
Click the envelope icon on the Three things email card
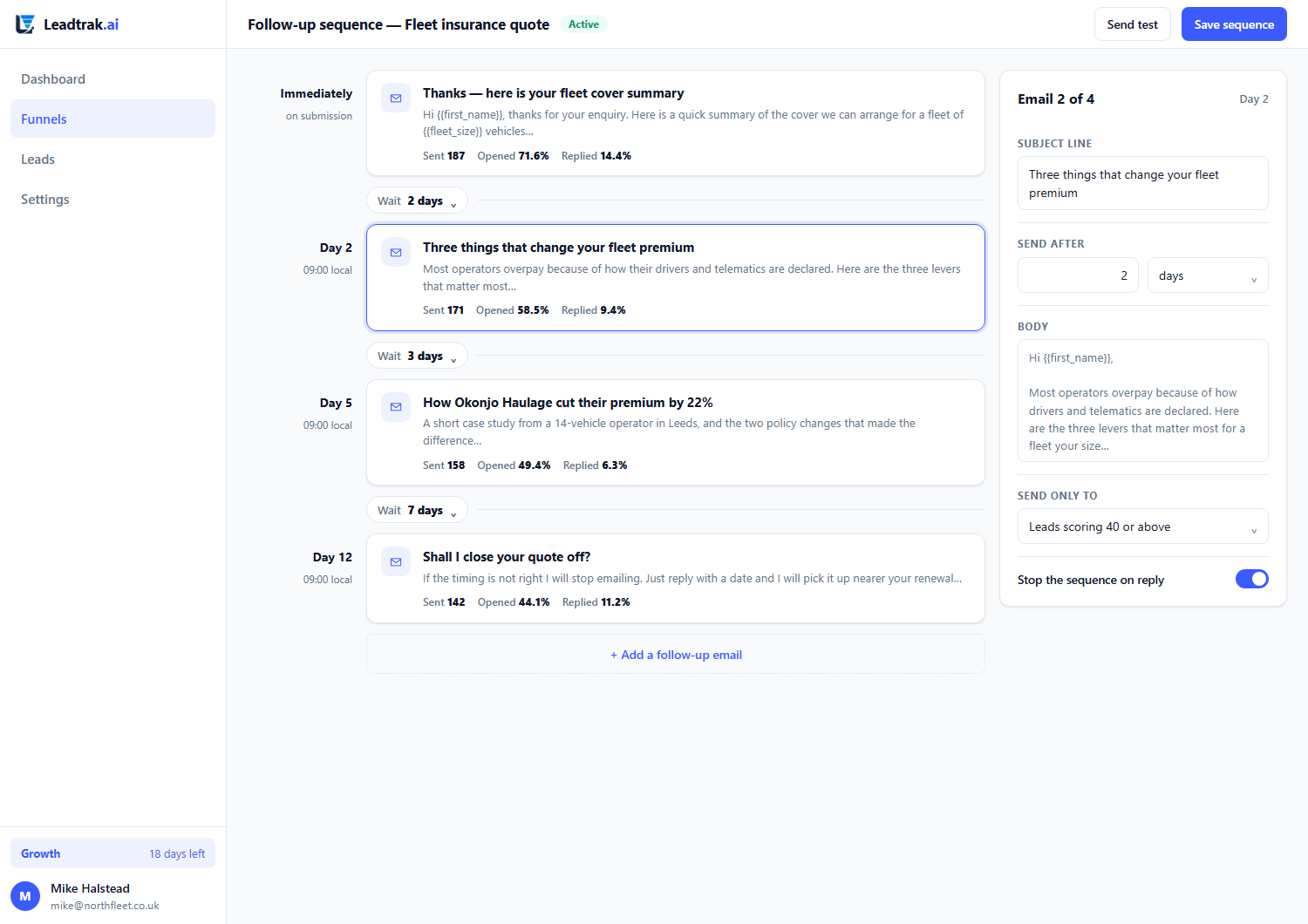(396, 253)
